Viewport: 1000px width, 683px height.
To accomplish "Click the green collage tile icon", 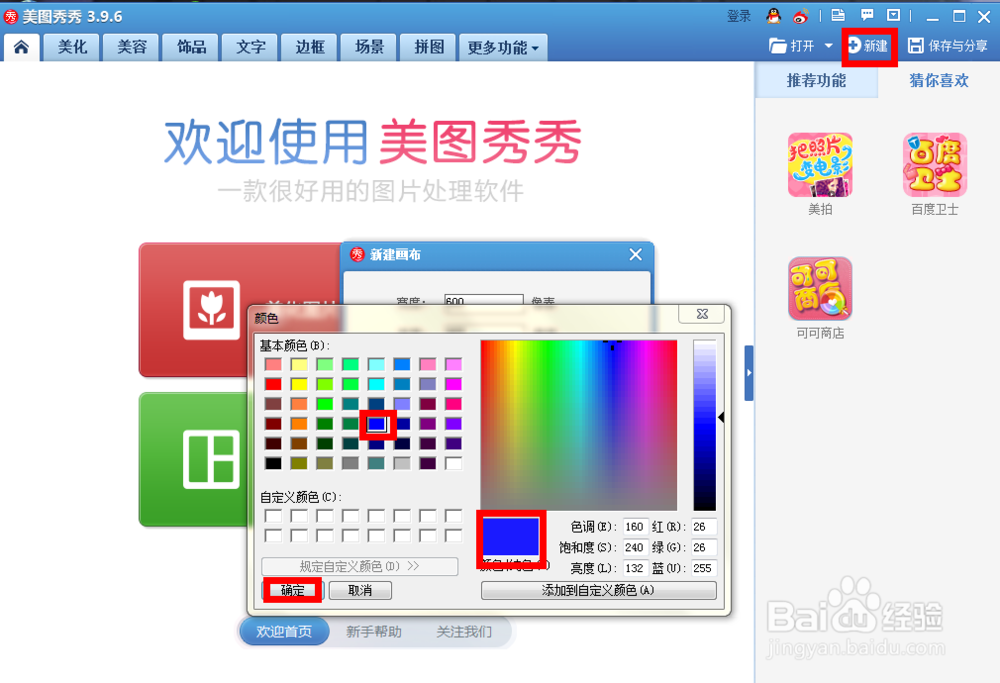I will tap(211, 459).
